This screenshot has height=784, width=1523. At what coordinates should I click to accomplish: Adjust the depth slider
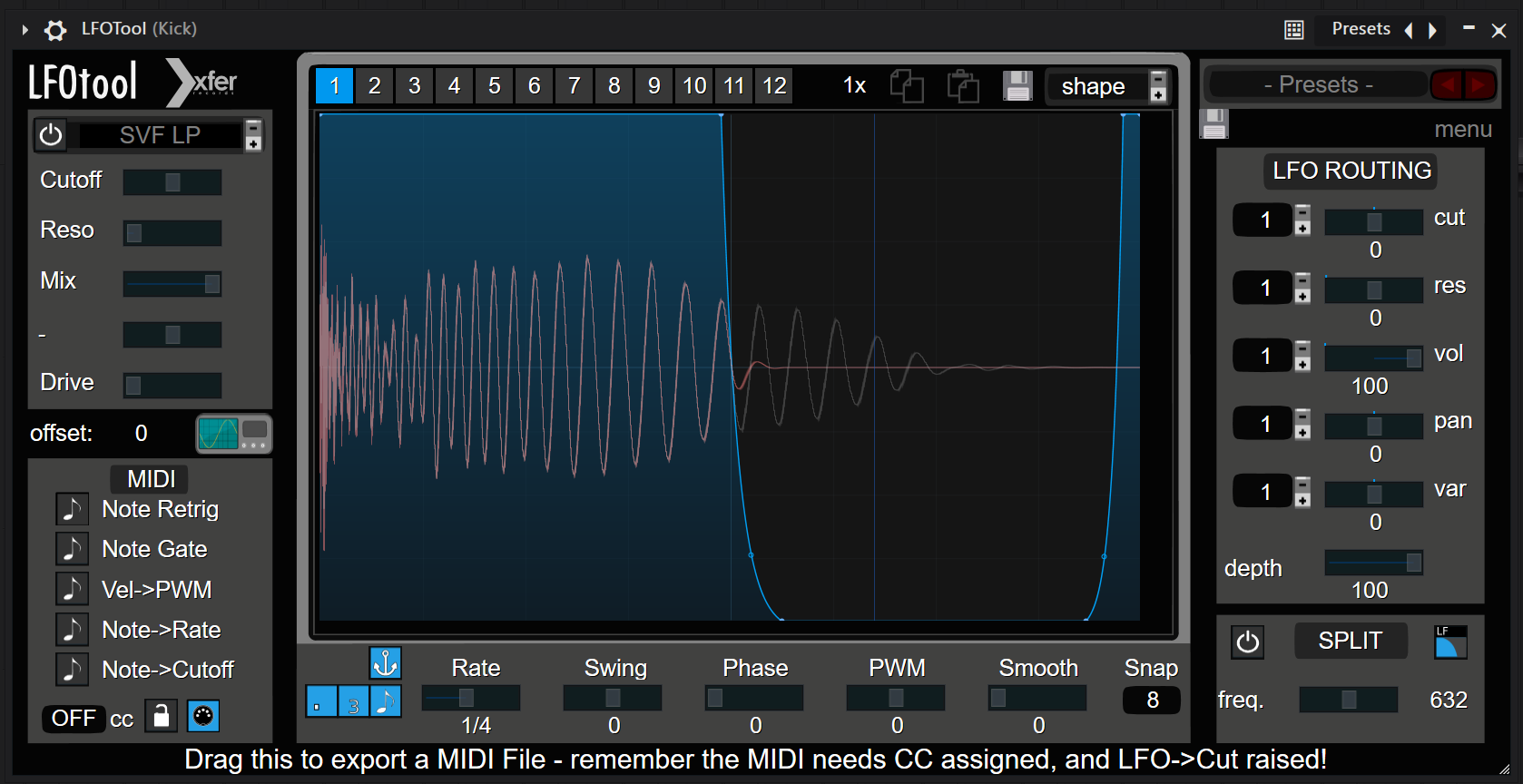[1373, 563]
